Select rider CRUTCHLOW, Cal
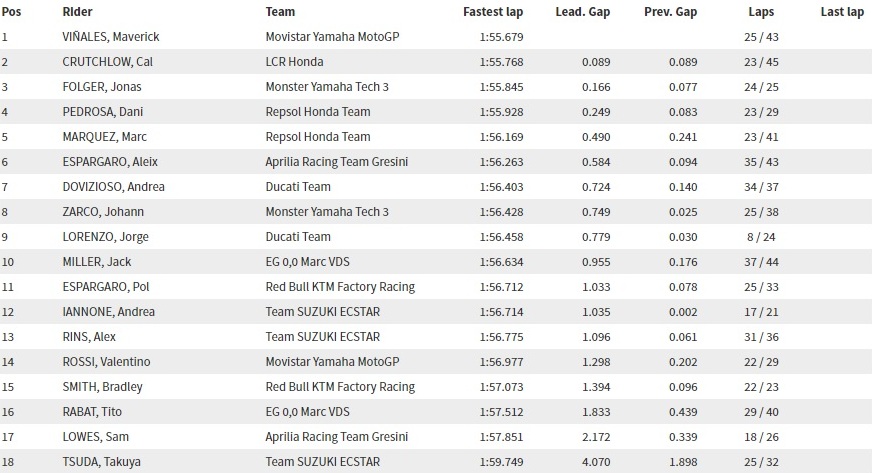 (107, 62)
